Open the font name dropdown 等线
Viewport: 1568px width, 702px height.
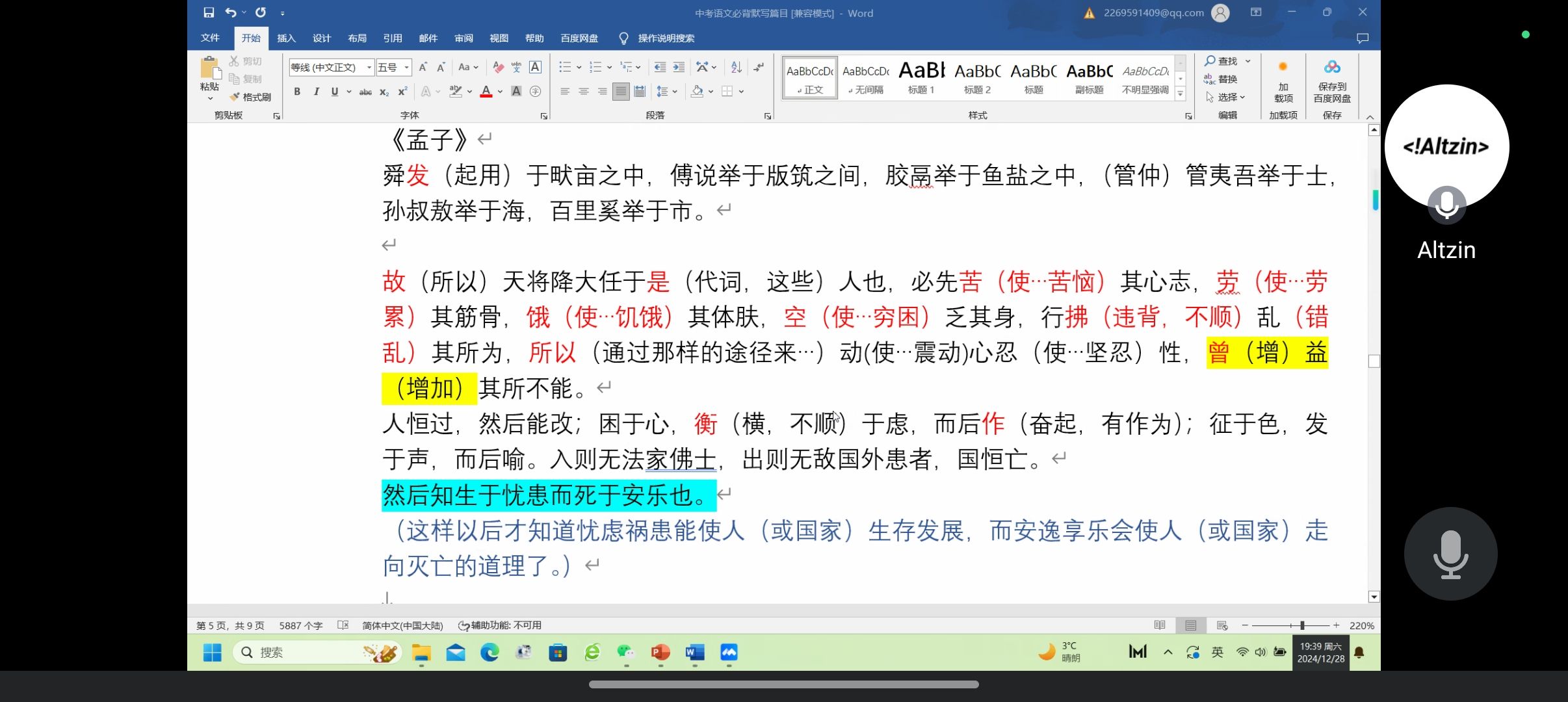click(x=369, y=67)
